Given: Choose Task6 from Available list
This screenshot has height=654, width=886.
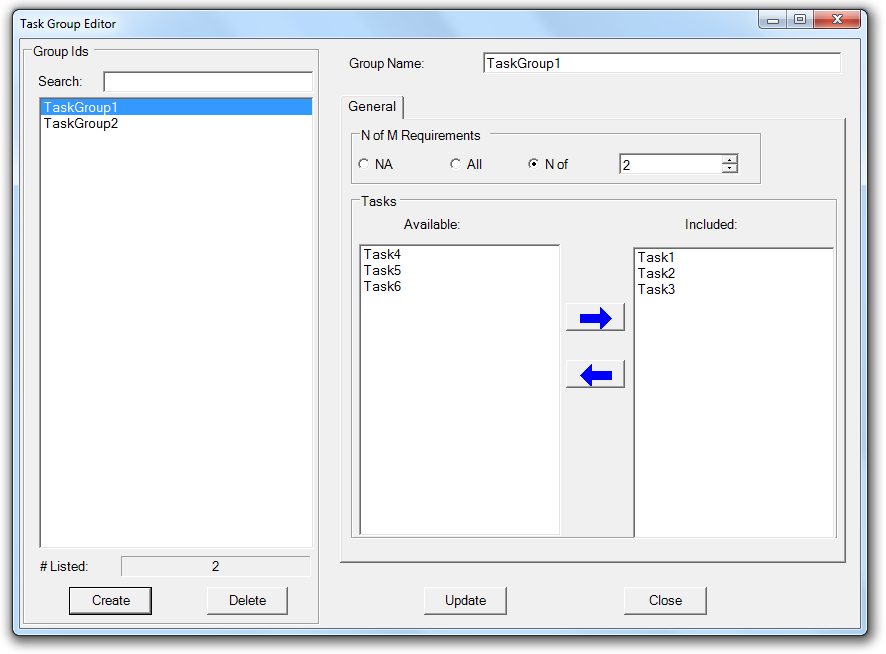Looking at the screenshot, I should [382, 287].
